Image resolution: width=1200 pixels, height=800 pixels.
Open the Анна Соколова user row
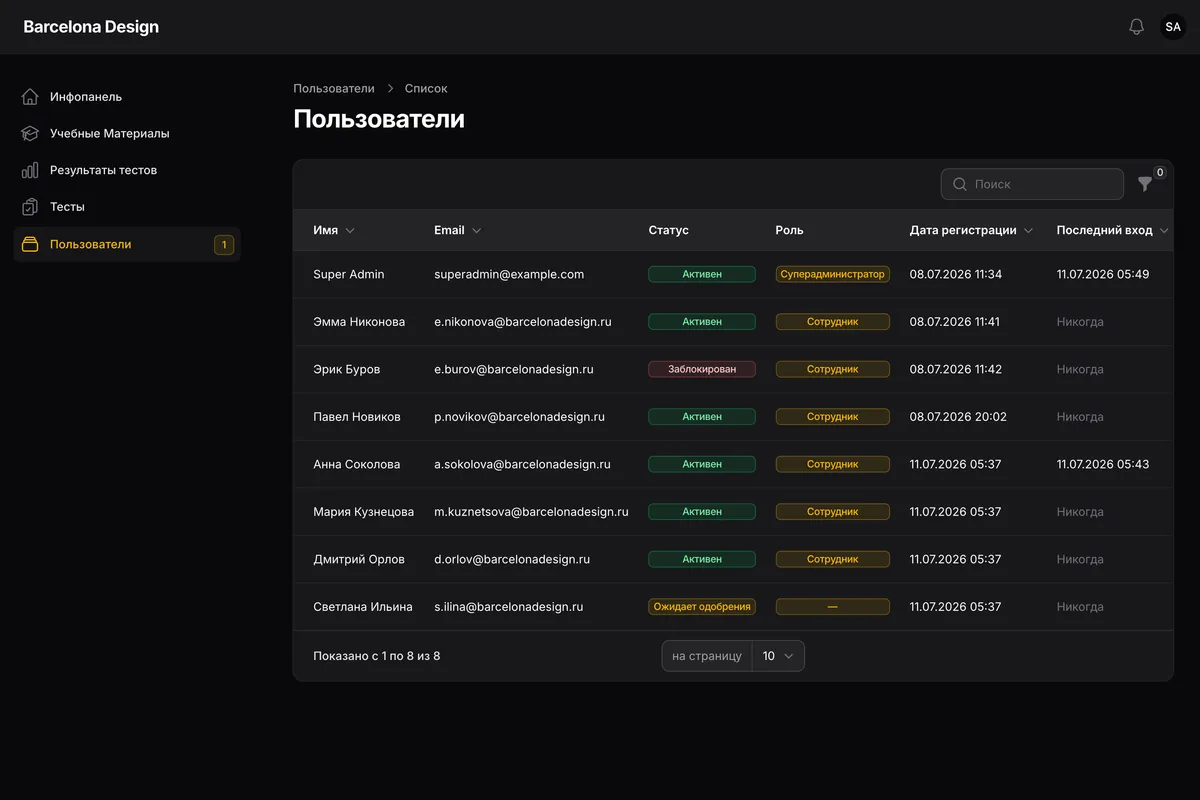[733, 464]
